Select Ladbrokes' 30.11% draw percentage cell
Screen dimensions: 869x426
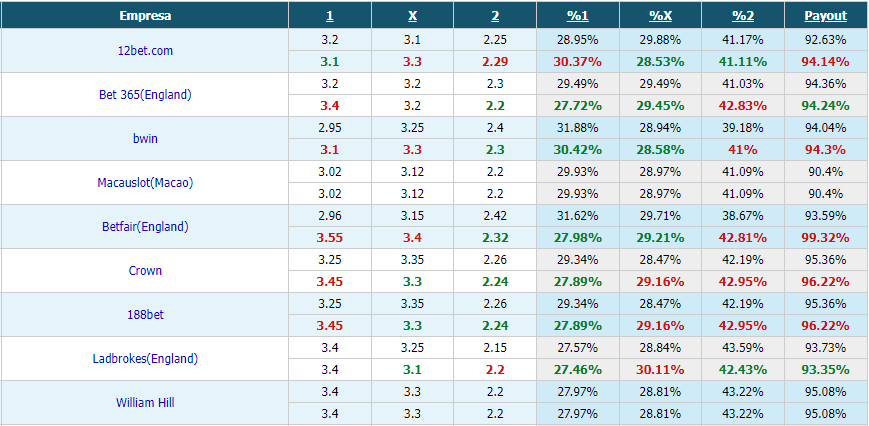660,369
